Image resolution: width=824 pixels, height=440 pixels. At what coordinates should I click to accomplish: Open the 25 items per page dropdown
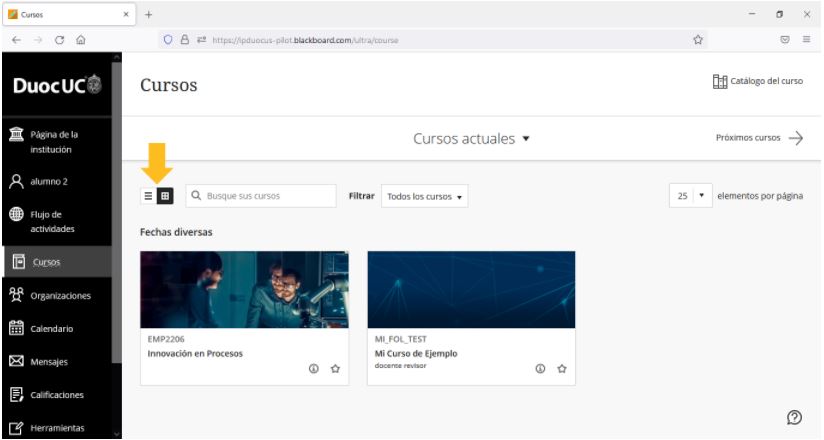pyautogui.click(x=691, y=196)
